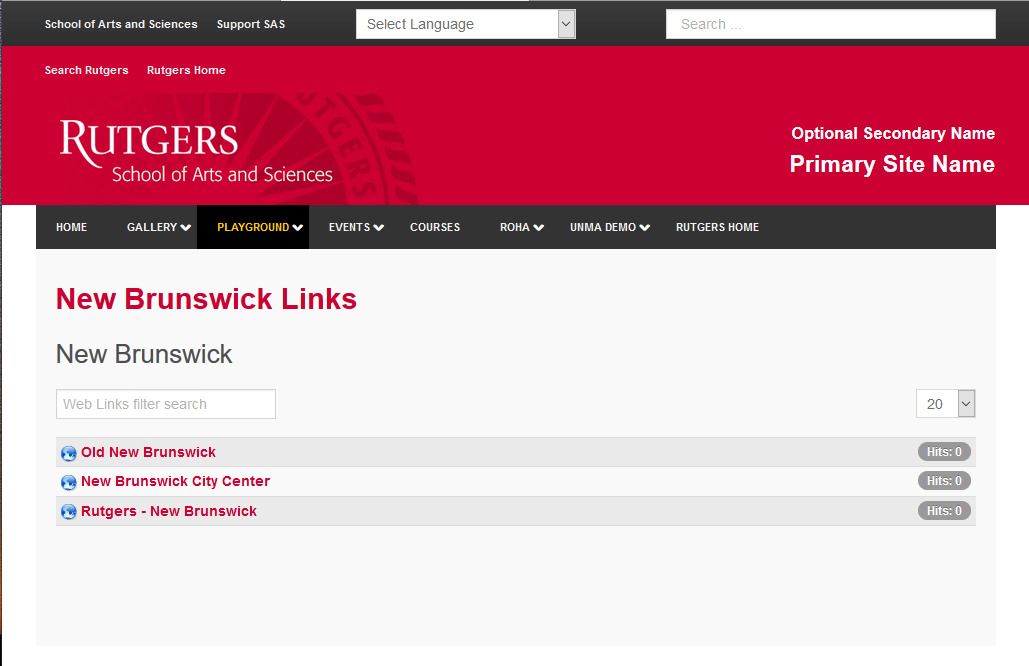Open the New Brunswick City Center link
This screenshot has width=1029, height=666.
coord(175,481)
